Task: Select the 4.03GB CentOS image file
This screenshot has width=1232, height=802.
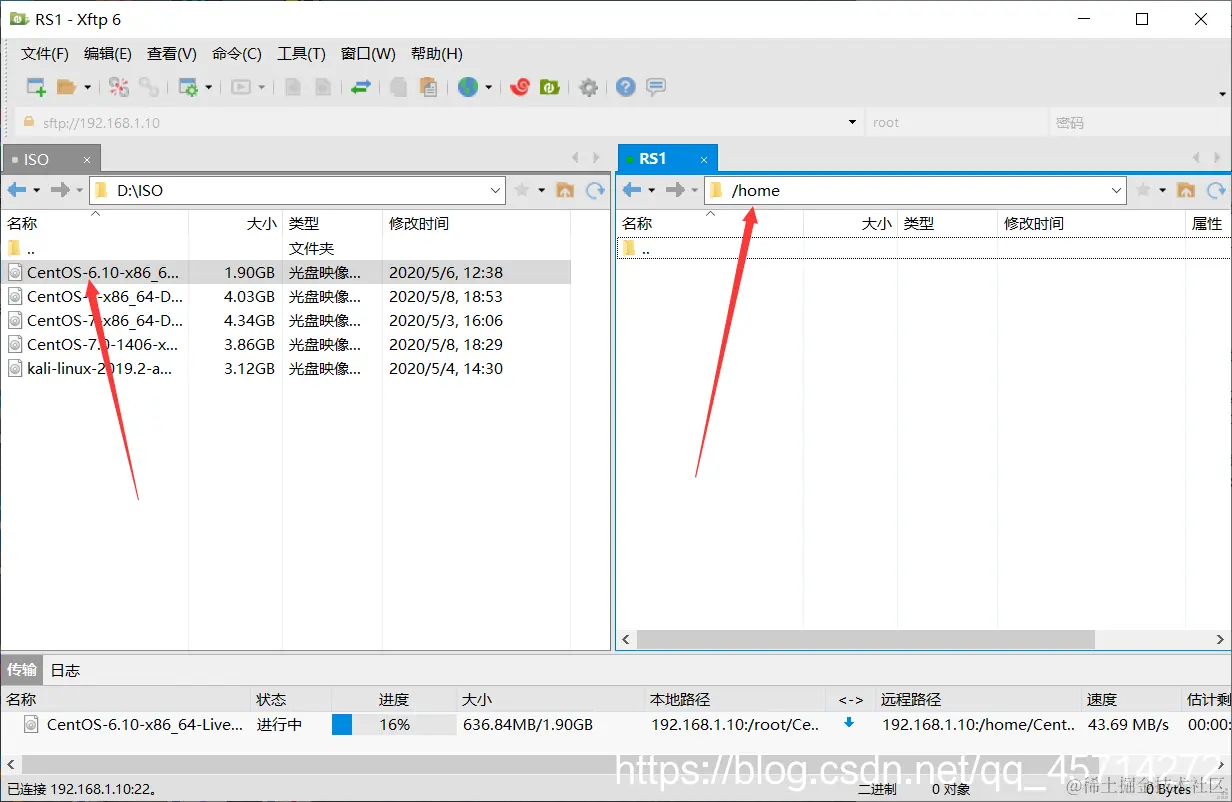Action: [x=286, y=296]
